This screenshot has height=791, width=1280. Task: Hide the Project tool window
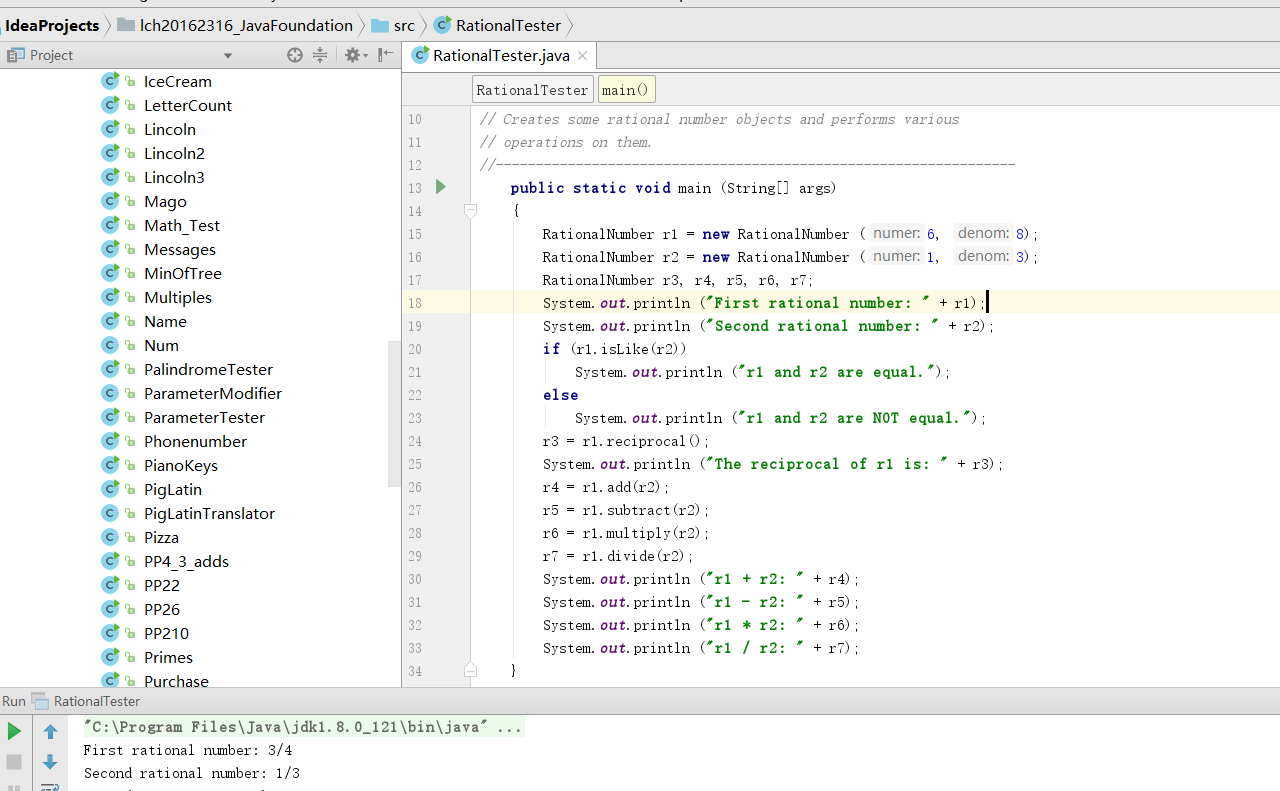[386, 55]
